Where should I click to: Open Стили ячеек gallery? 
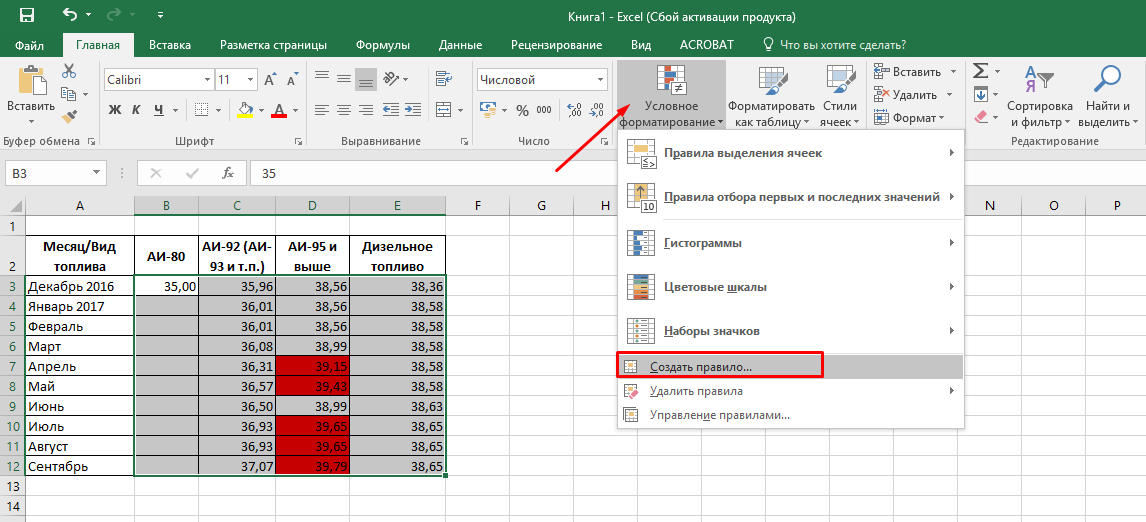[x=840, y=94]
